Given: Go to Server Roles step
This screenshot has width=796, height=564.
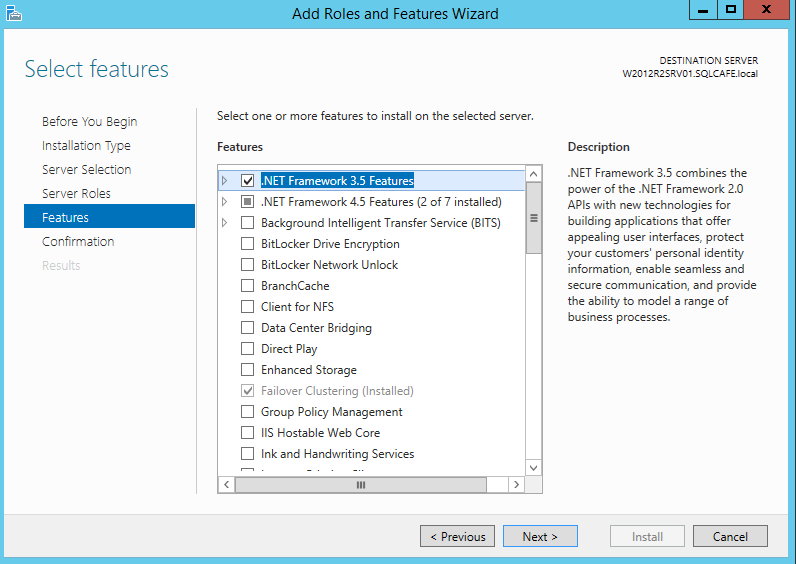Looking at the screenshot, I should point(76,193).
